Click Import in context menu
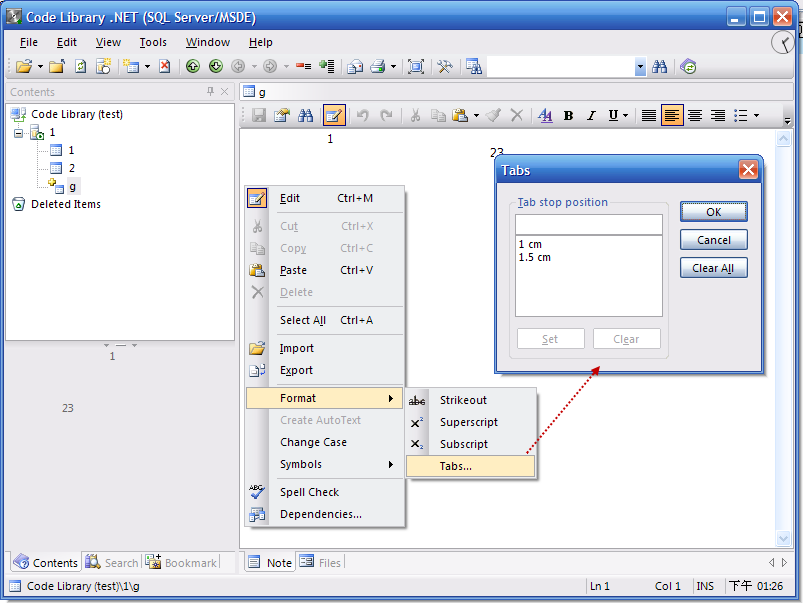 [326, 348]
